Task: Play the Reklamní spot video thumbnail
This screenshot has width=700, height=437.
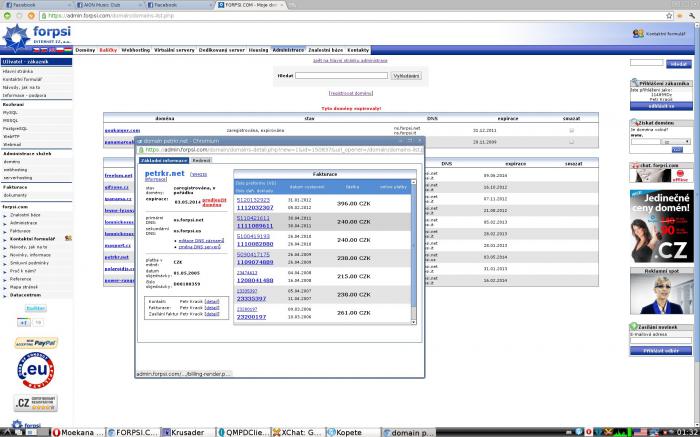Action: tap(662, 294)
